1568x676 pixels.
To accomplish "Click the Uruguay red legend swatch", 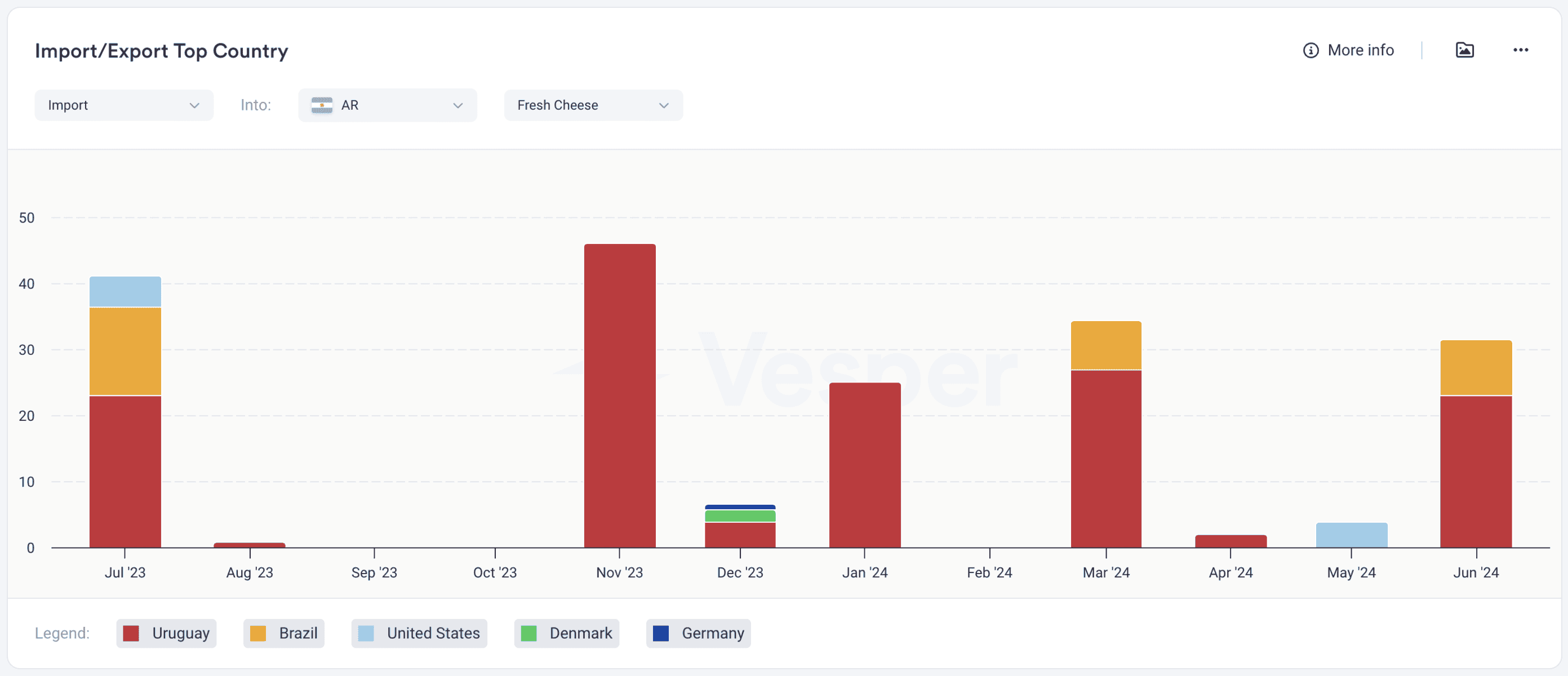I will pos(131,633).
